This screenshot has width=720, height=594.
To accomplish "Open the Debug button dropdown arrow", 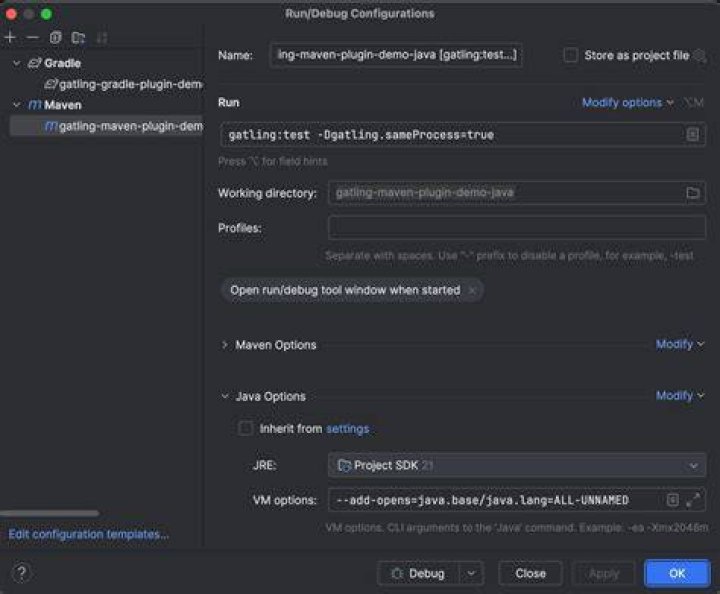I will pyautogui.click(x=471, y=573).
